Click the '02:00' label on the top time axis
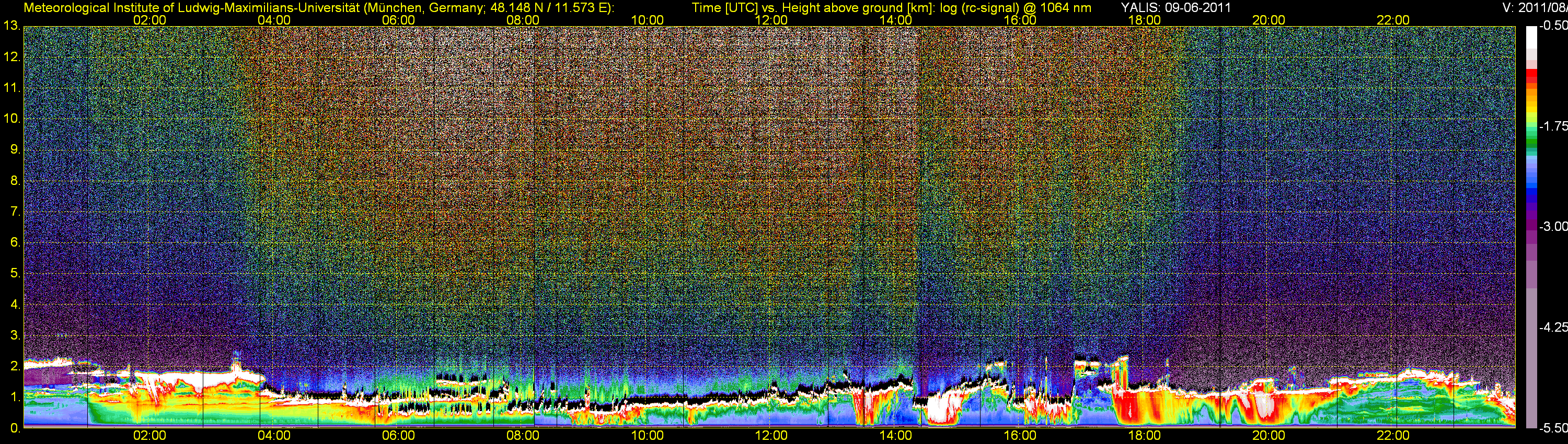Image resolution: width=1568 pixels, height=444 pixels. tap(149, 20)
